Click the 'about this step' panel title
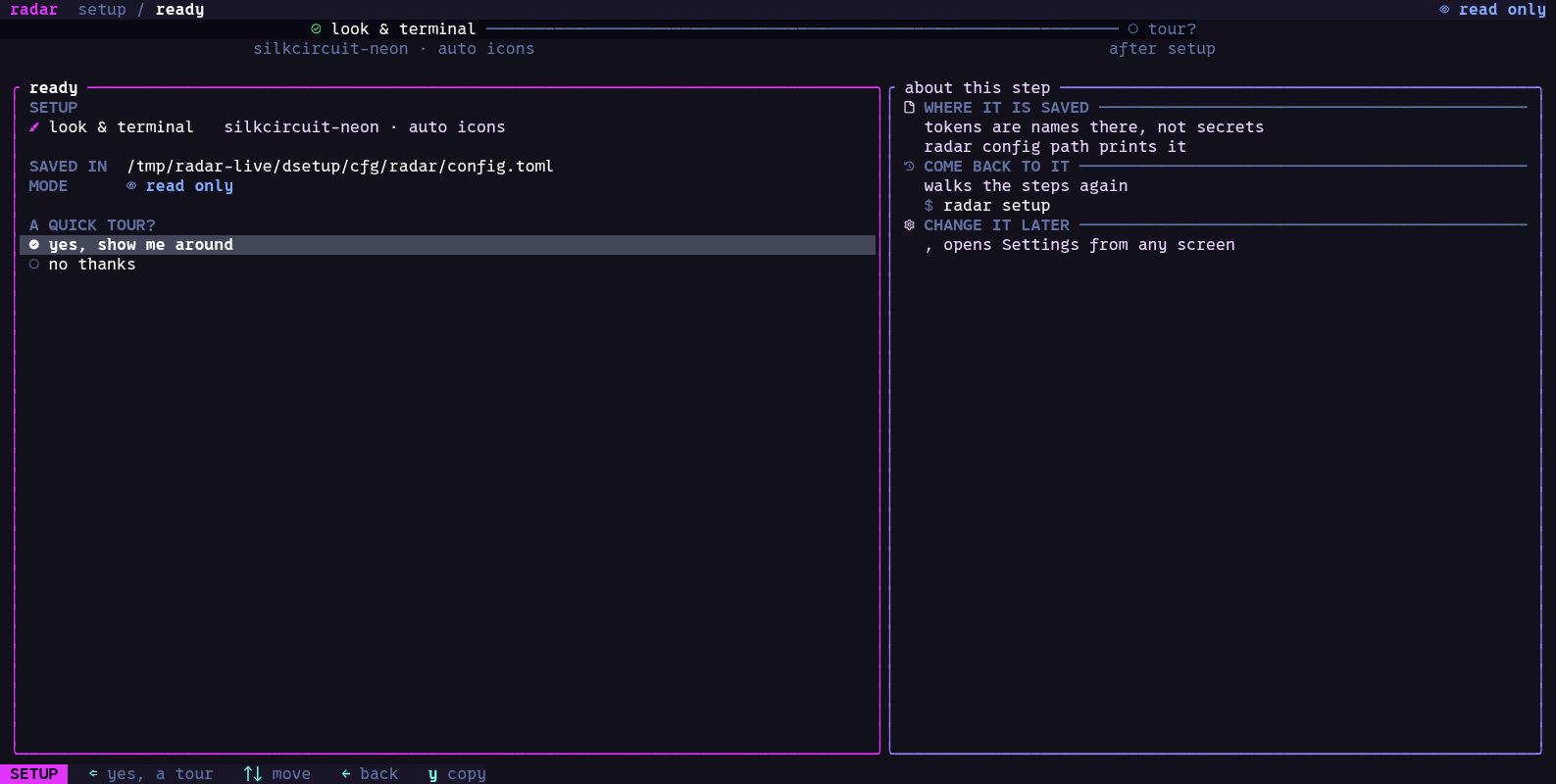1556x784 pixels. 978,88
